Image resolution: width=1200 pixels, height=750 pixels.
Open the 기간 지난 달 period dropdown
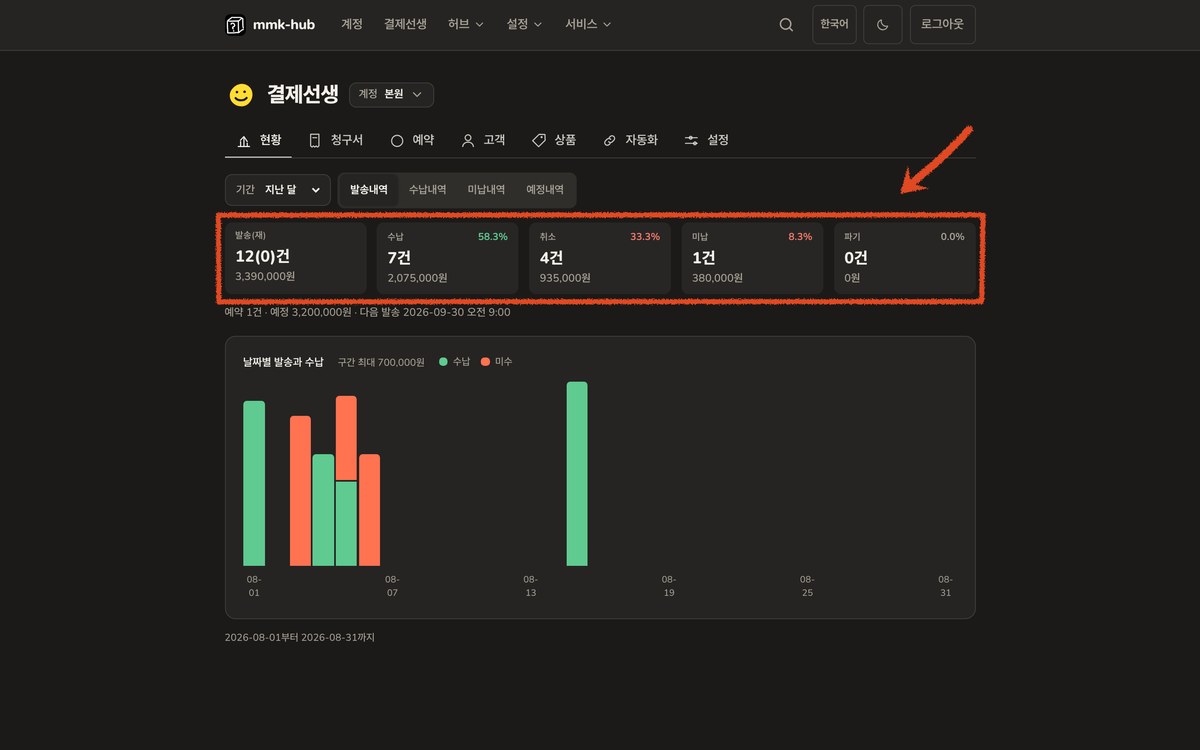(x=278, y=190)
